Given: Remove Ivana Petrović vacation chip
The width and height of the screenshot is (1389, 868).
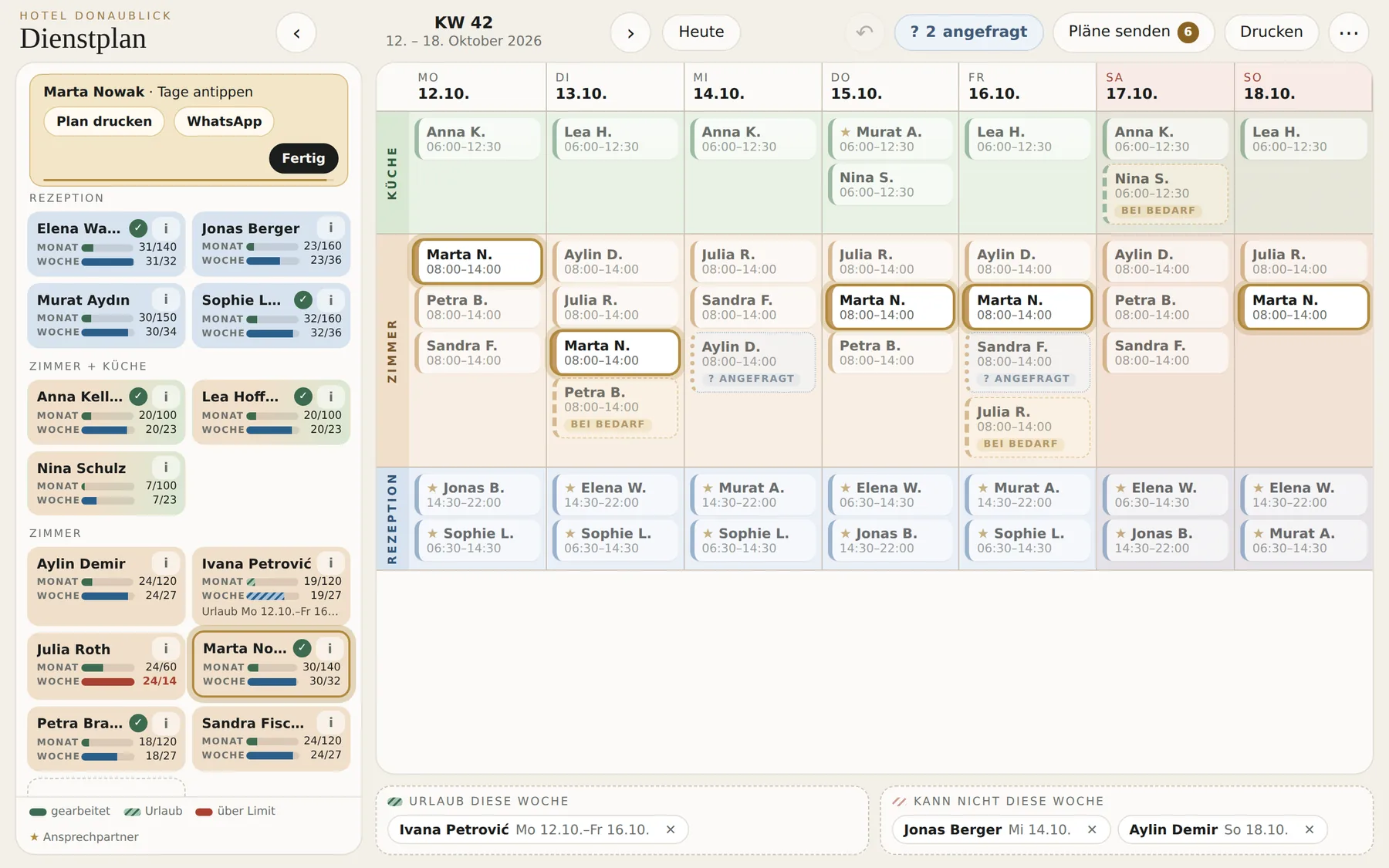Looking at the screenshot, I should [x=671, y=829].
